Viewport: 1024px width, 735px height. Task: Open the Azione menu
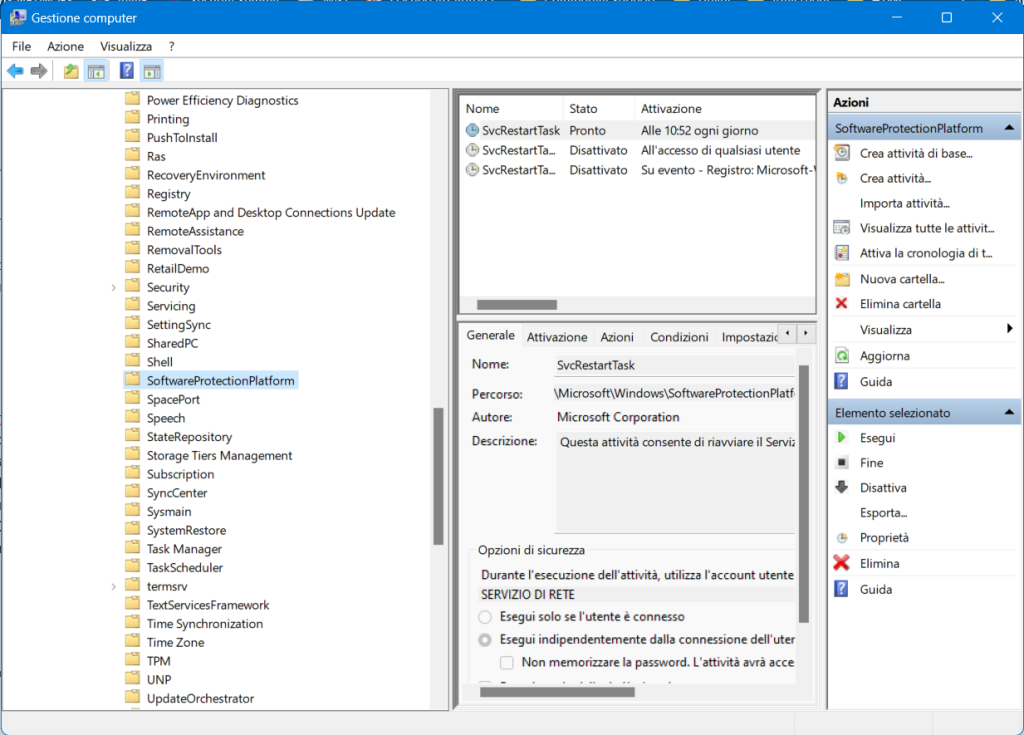click(66, 46)
